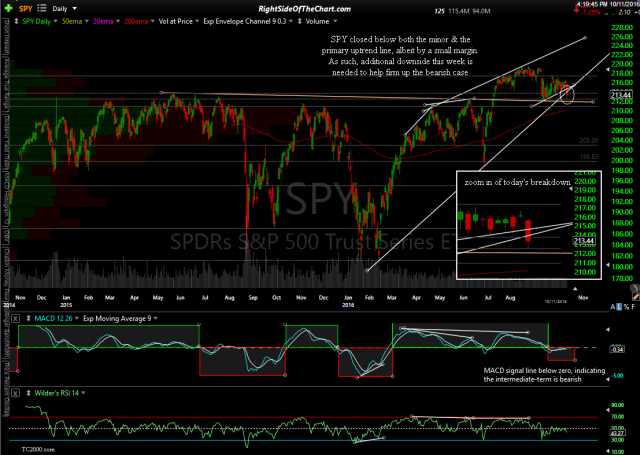Click the scale arrows beside MACD 12 26
This screenshot has width=640, height=455.
pyautogui.click(x=28, y=318)
